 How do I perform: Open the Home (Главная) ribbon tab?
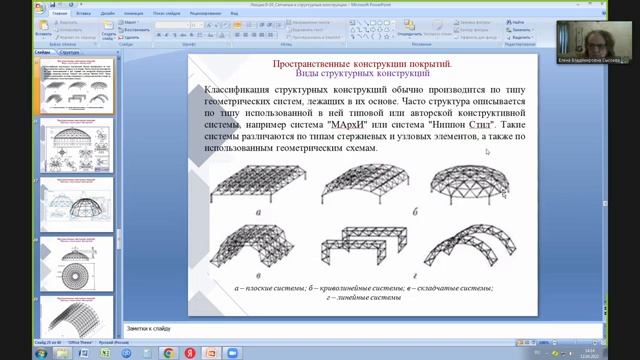pyautogui.click(x=60, y=13)
